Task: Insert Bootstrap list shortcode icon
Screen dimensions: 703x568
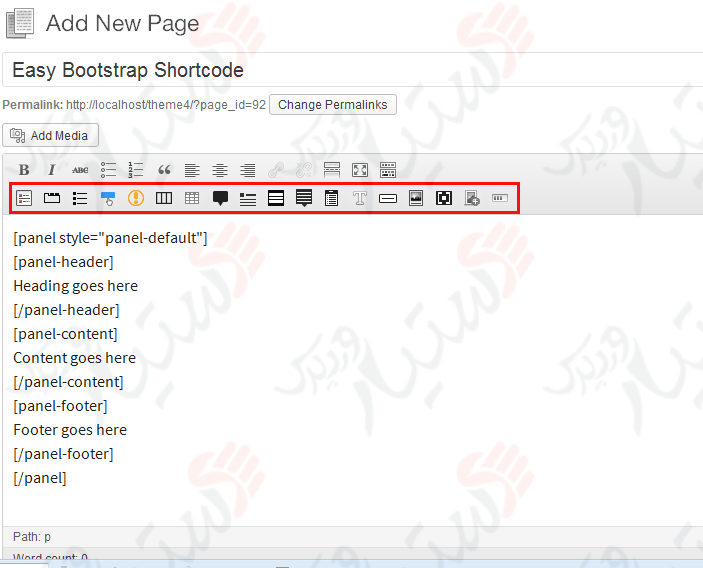Action: (x=80, y=198)
